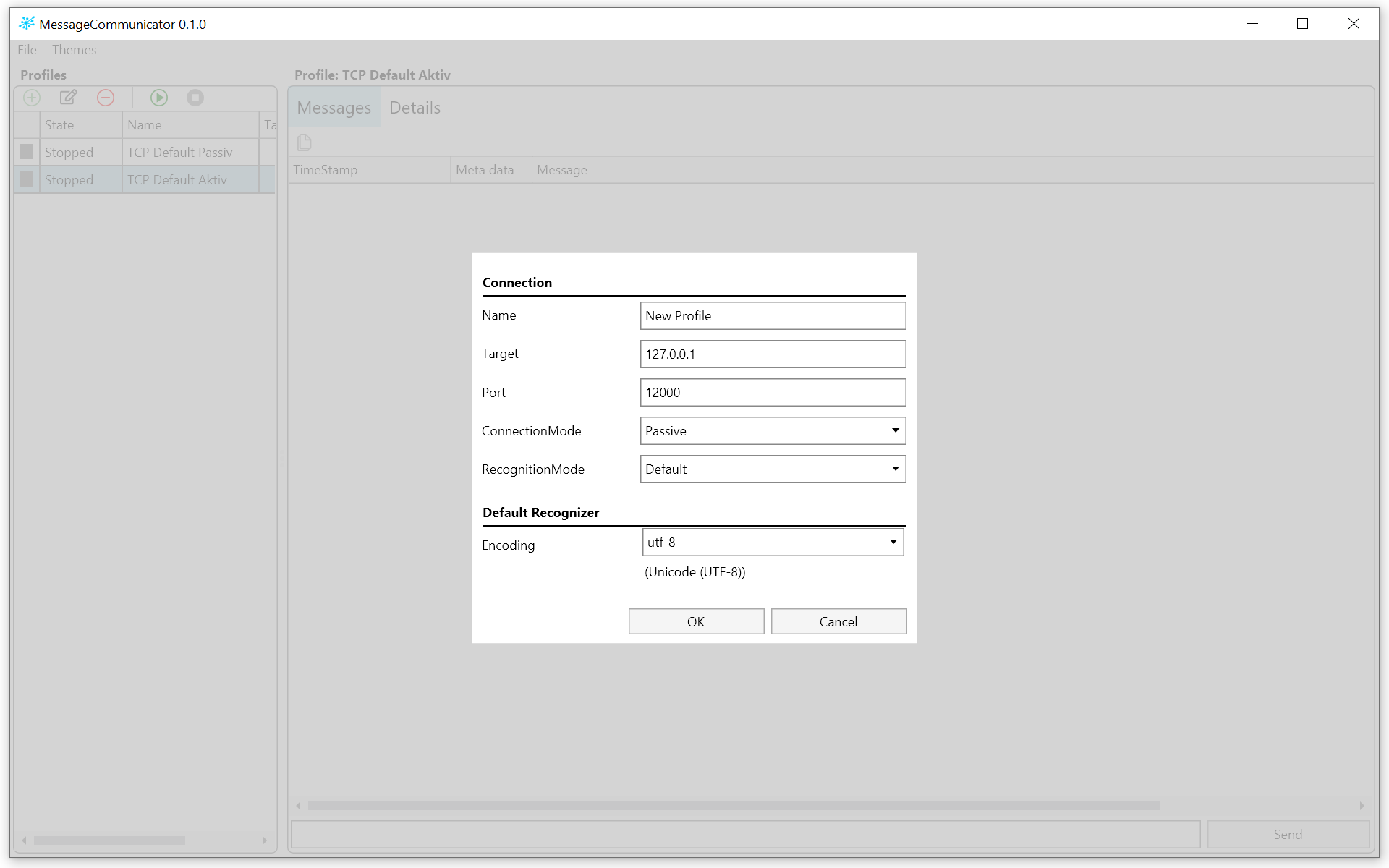Toggle the state box of TCP Default Aktiv
The width and height of the screenshot is (1389, 868).
(x=27, y=179)
